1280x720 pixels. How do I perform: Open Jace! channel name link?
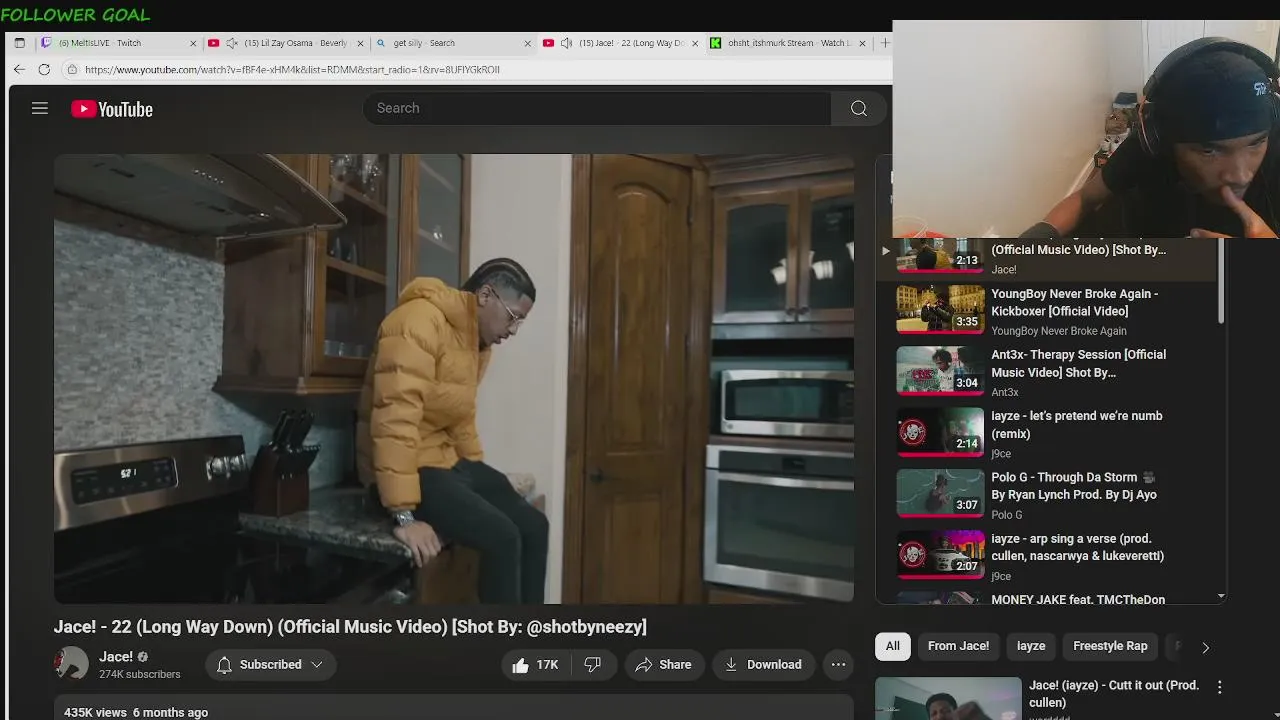click(x=116, y=657)
